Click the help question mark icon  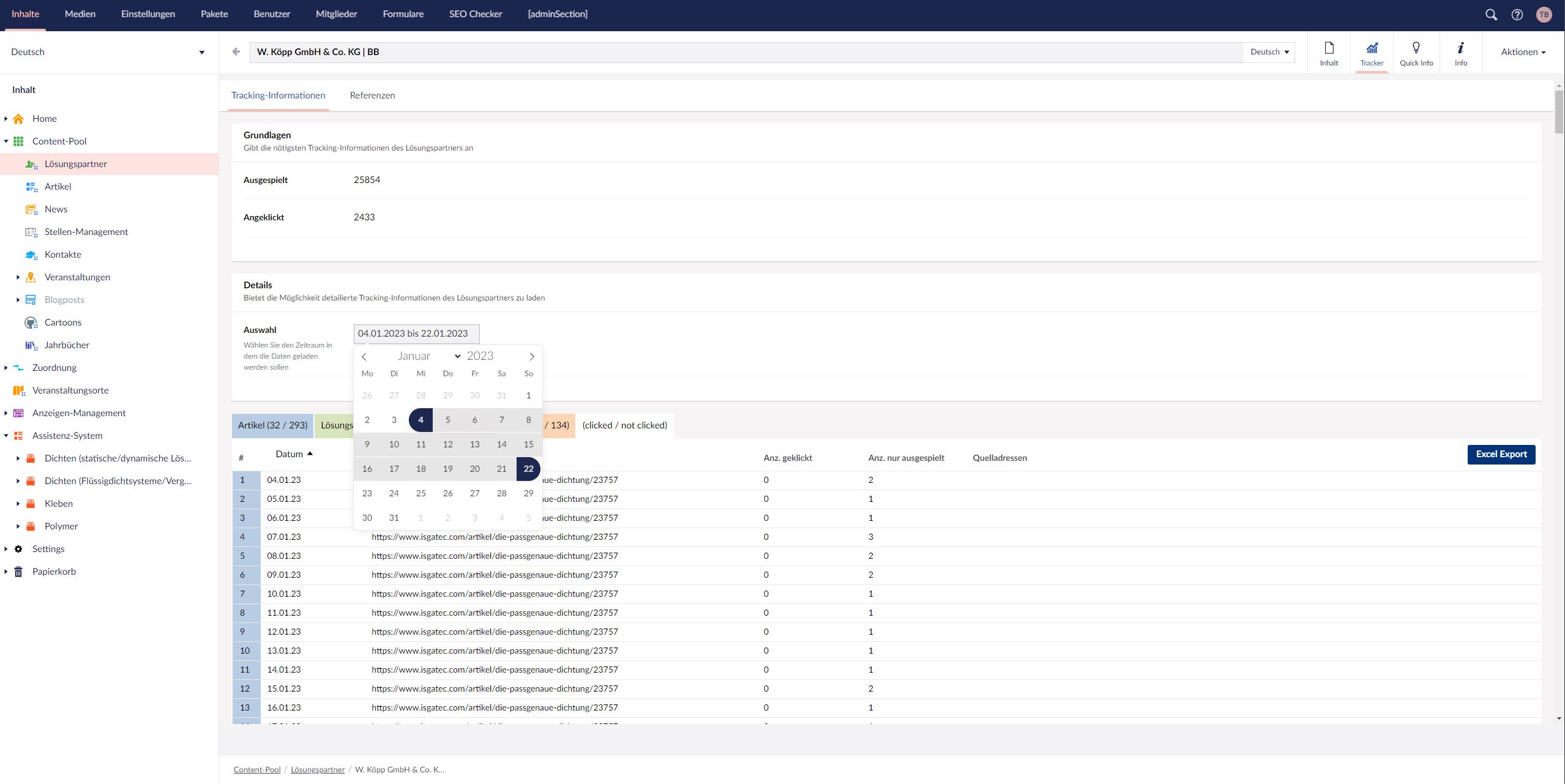pos(1517,15)
